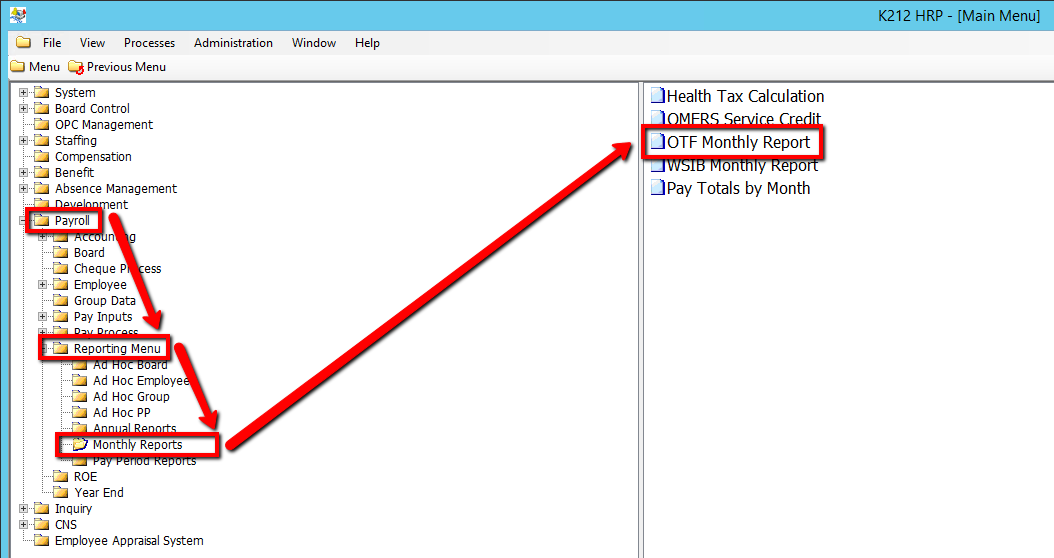The image size is (1054, 558).
Task: Click the Employee Appraisal System folder icon
Action: (42, 541)
